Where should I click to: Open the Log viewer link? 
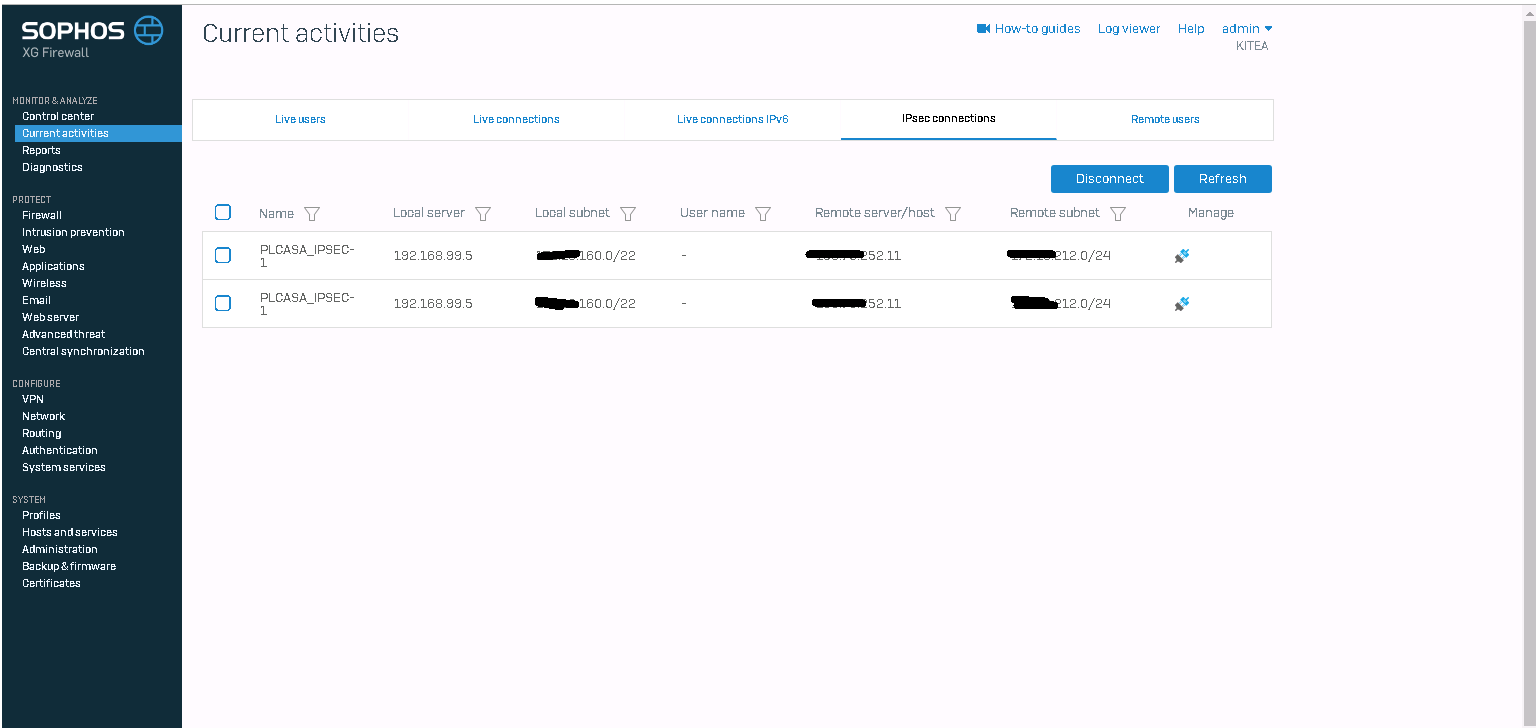pyautogui.click(x=1128, y=29)
